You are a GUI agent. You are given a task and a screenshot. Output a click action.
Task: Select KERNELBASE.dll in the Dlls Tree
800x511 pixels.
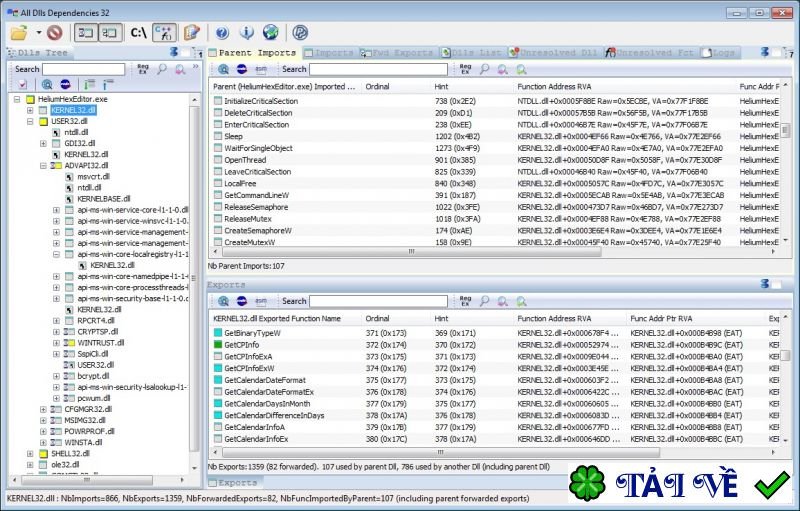104,199
